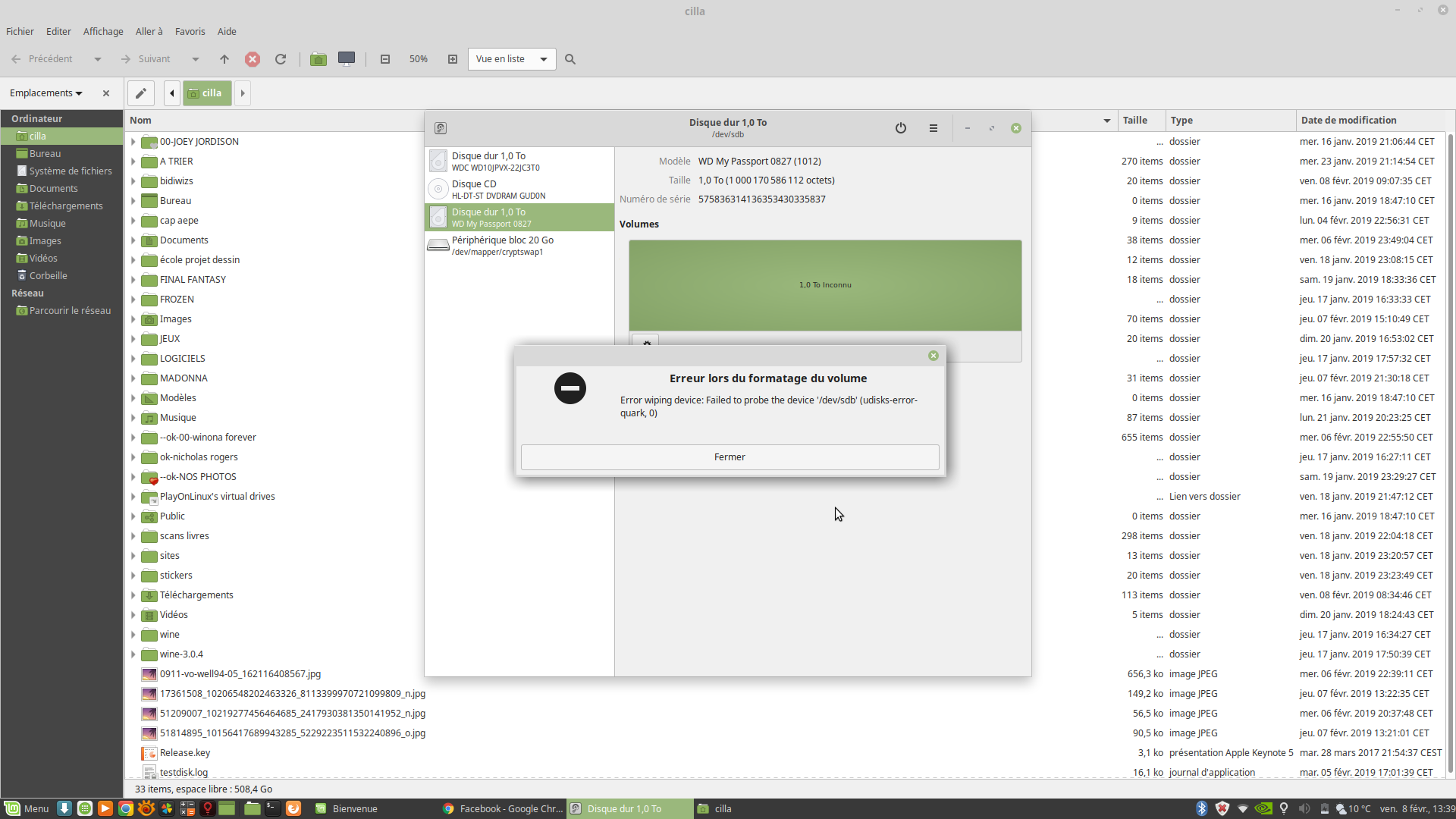
Task: Open the home folder toolbar icon
Action: pos(318,59)
